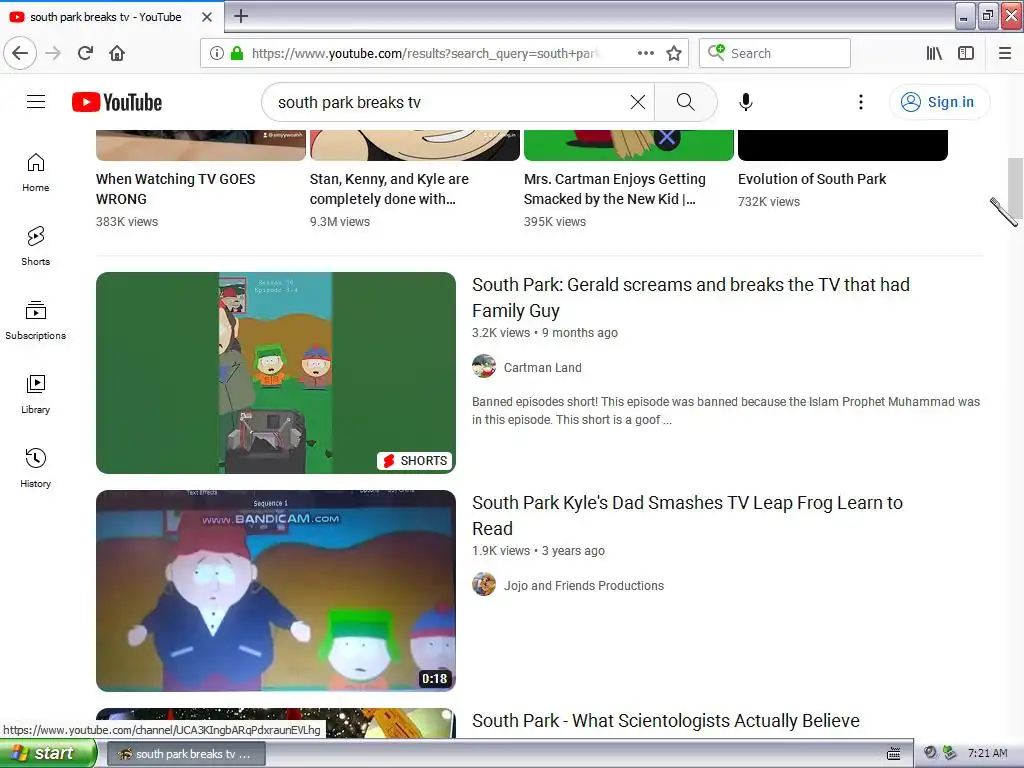Open 'Stan, Kenny, and Kyle are completely done' short
Image resolution: width=1024 pixels, height=768 pixels.
(x=389, y=189)
